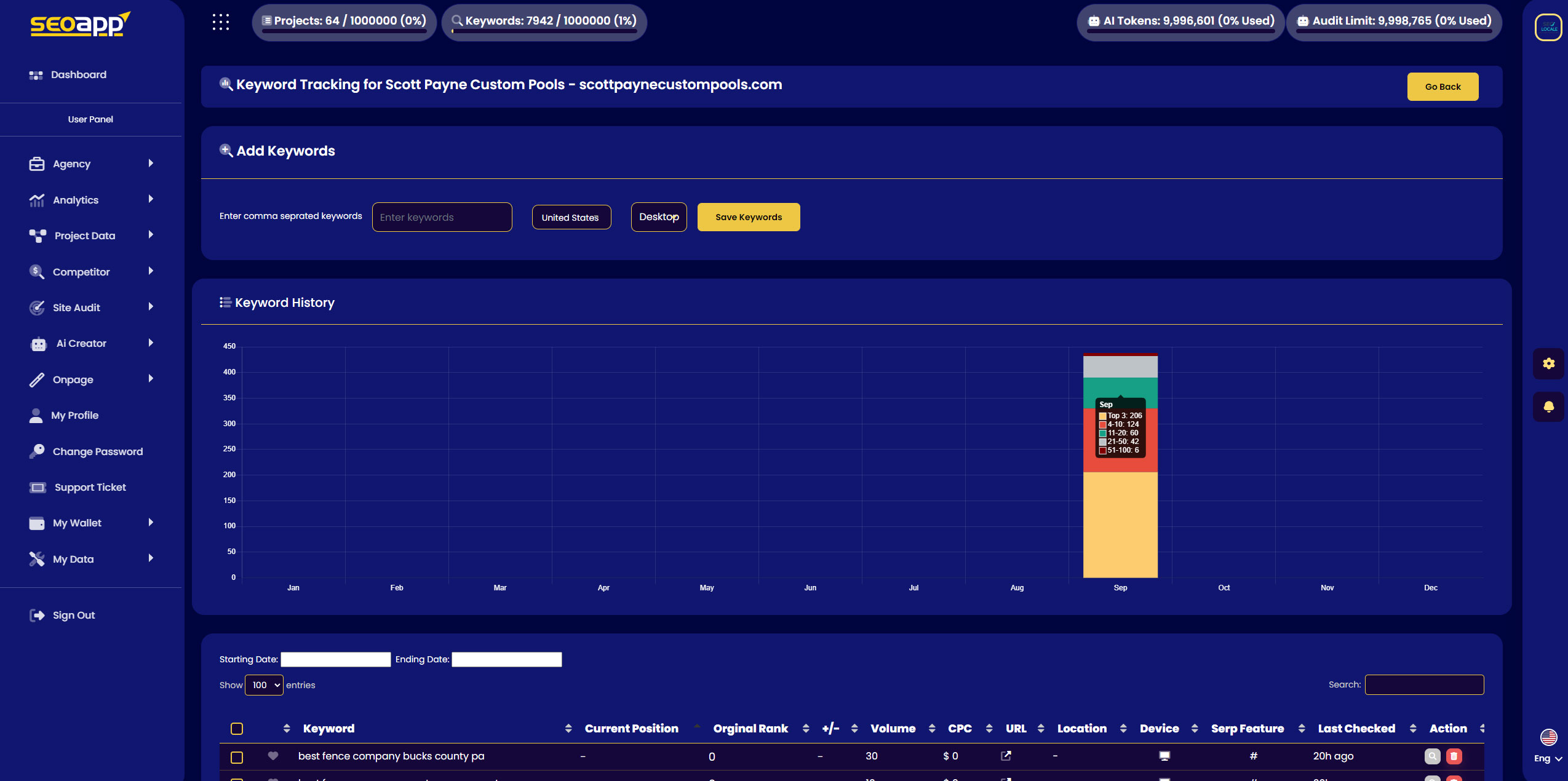This screenshot has height=781, width=1568.
Task: Click the Desktop device toggle button
Action: point(658,216)
